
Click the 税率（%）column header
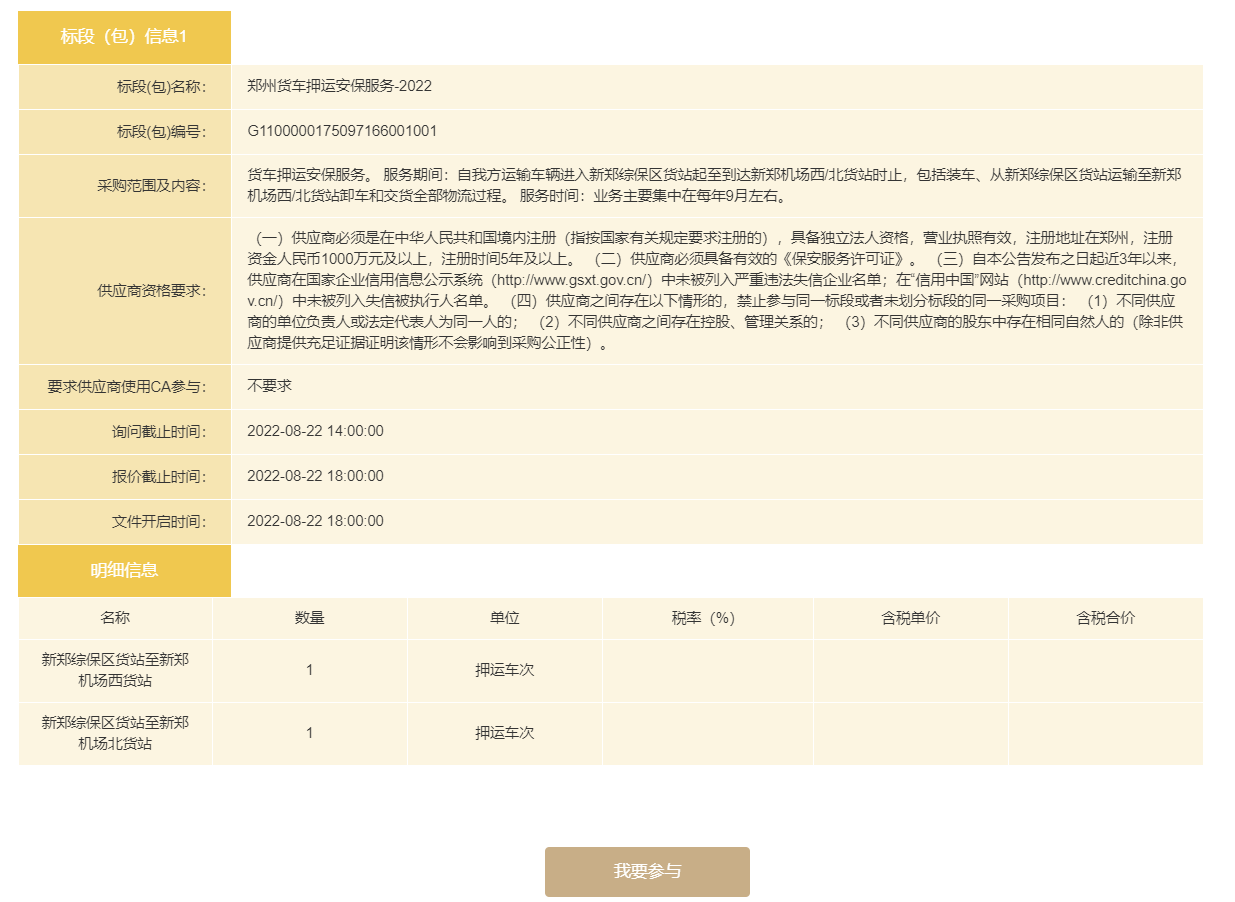point(707,618)
